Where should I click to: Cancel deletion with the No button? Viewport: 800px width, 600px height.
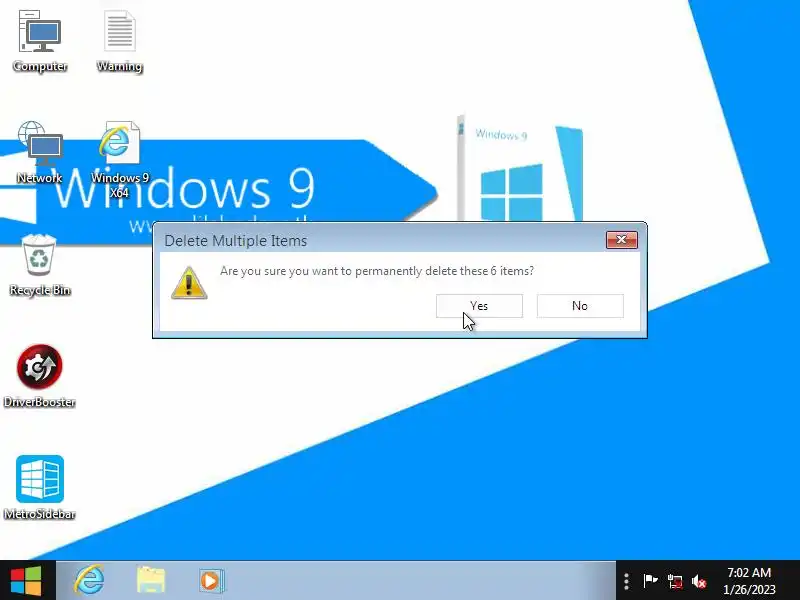[x=580, y=306]
